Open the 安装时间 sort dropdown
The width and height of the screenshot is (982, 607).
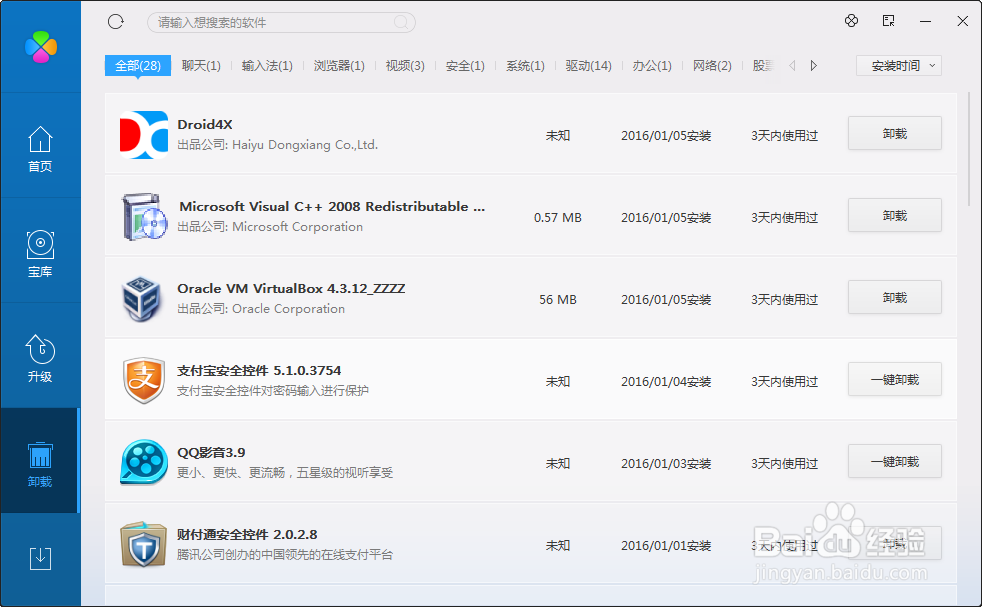[x=899, y=66]
